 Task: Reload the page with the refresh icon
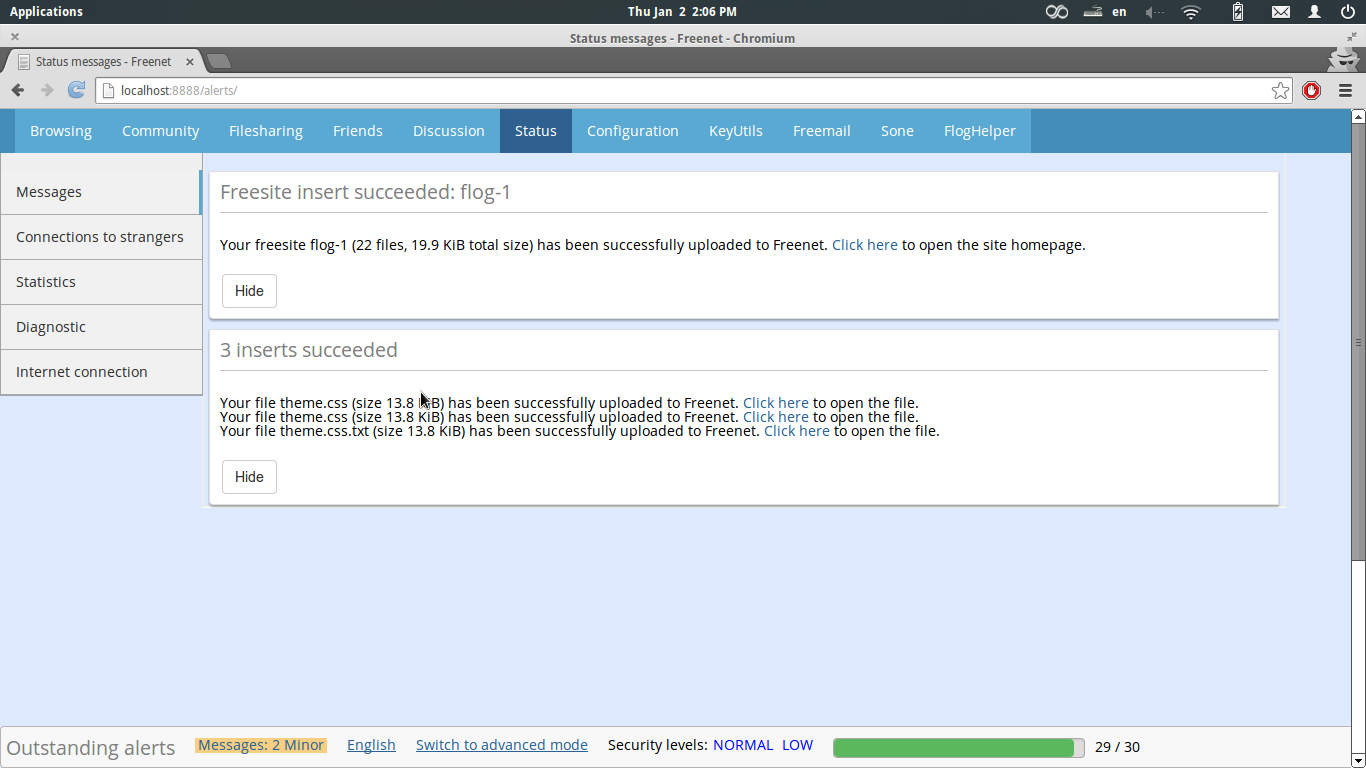click(x=76, y=90)
